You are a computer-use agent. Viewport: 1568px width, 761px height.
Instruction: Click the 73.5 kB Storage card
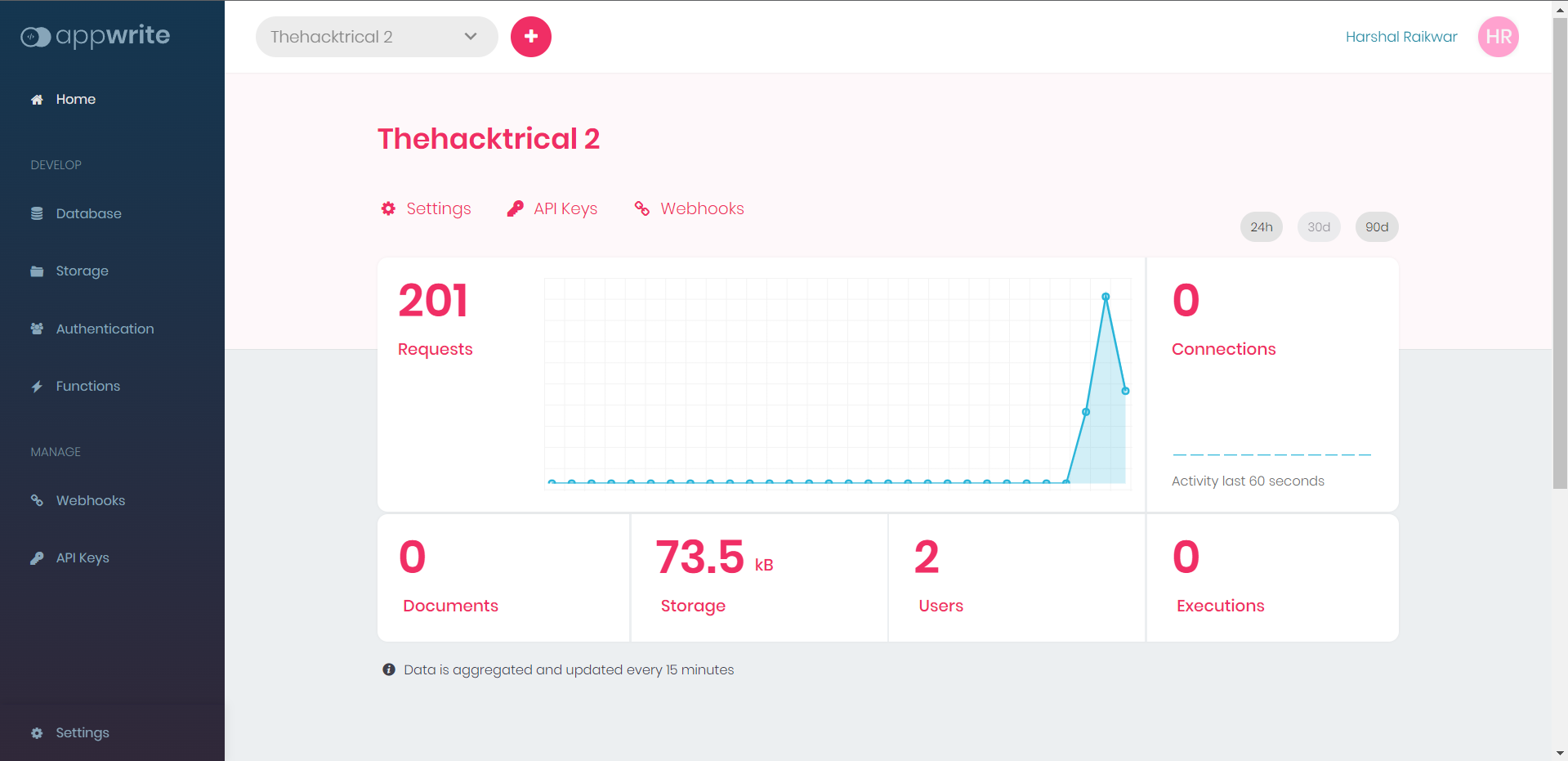pos(759,578)
